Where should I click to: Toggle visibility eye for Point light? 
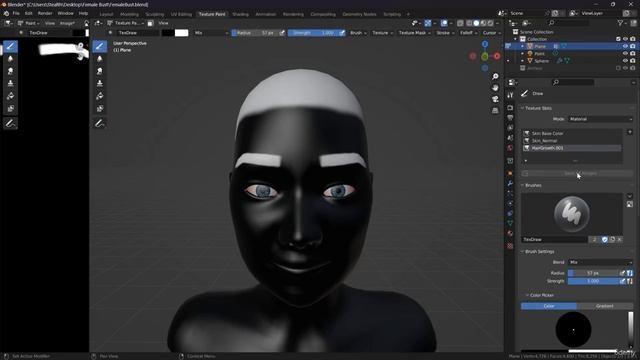coord(625,53)
